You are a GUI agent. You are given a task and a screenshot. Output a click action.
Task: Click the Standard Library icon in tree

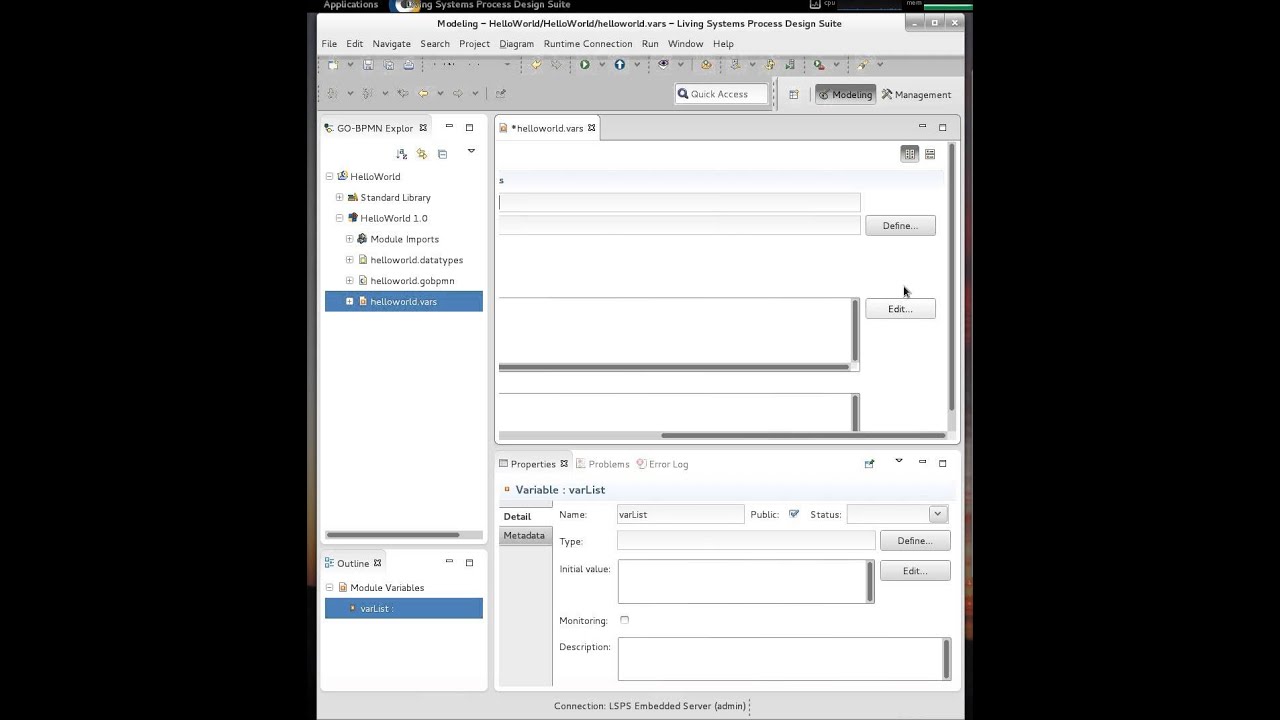(x=352, y=198)
